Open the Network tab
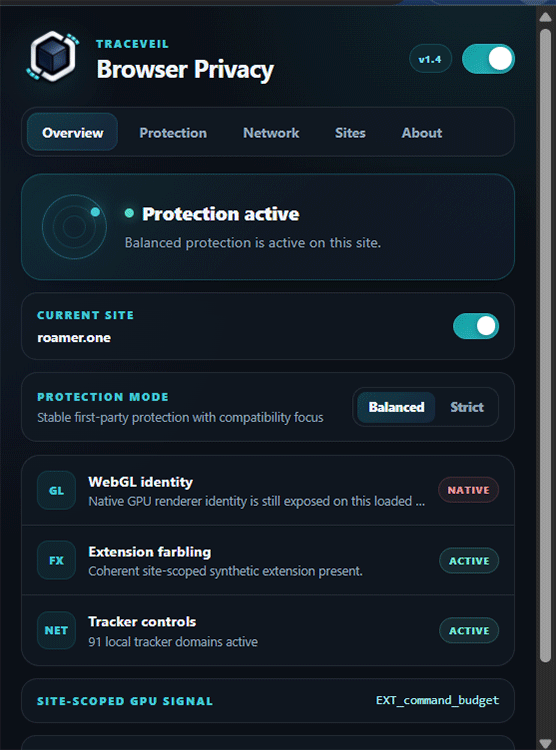The width and height of the screenshot is (556, 750). click(271, 132)
